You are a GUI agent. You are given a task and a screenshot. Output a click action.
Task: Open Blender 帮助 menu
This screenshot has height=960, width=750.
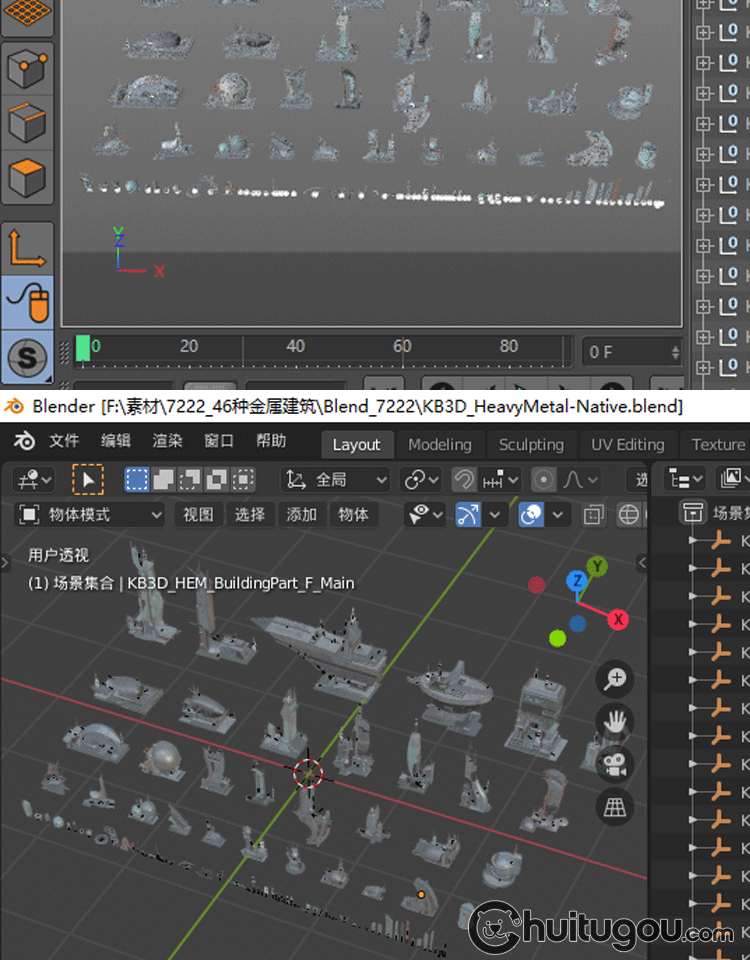(271, 441)
